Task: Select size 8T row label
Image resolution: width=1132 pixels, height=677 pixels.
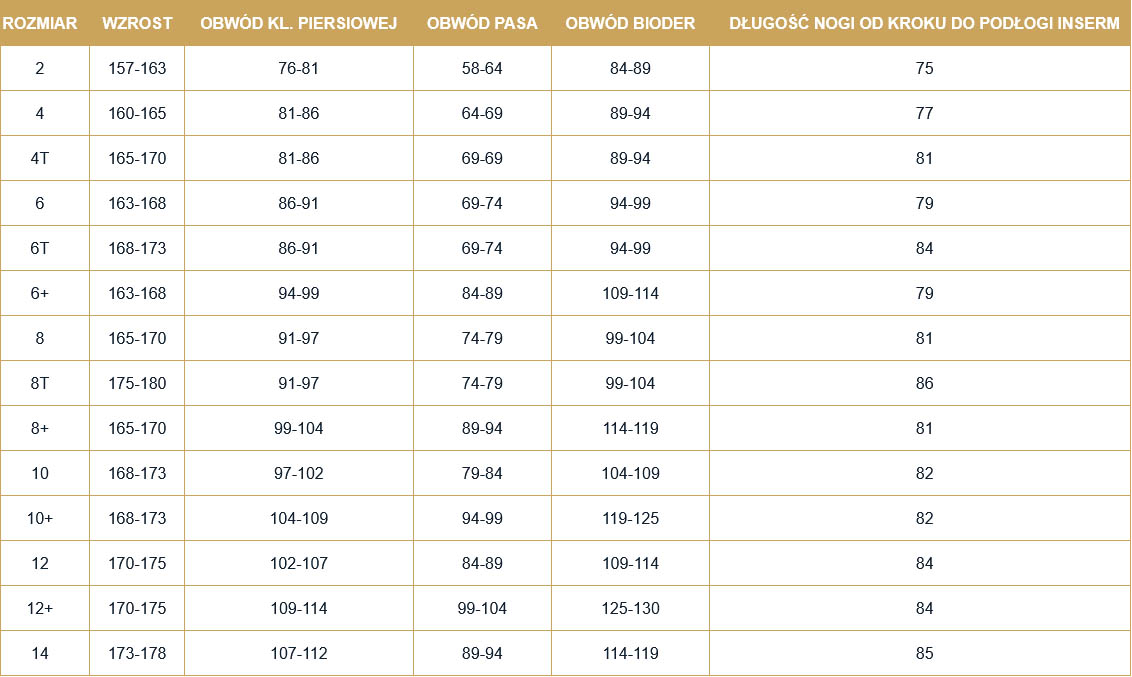Action: [x=40, y=383]
